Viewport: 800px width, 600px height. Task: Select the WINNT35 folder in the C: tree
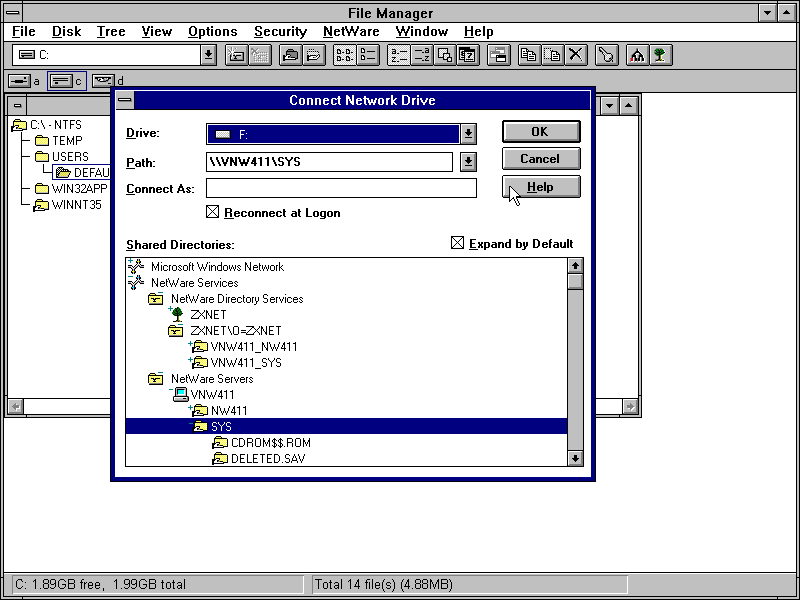[68, 205]
